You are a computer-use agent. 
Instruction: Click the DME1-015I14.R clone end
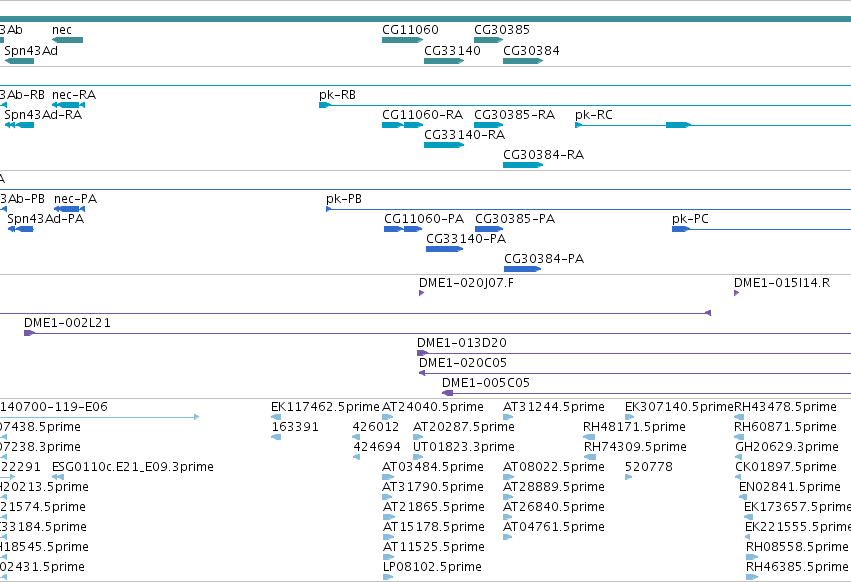point(736,293)
